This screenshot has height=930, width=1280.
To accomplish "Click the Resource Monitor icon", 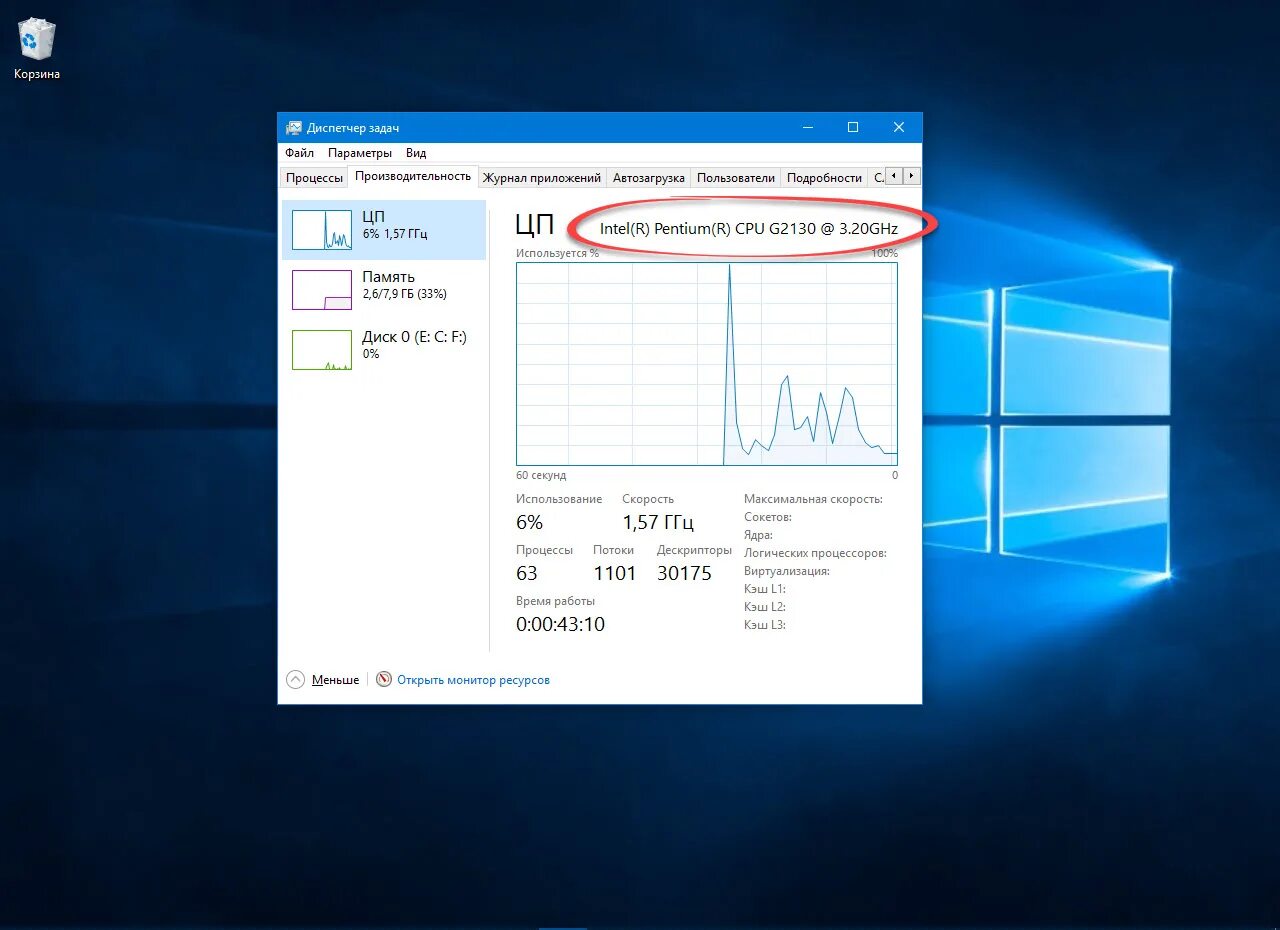I will pyautogui.click(x=384, y=679).
